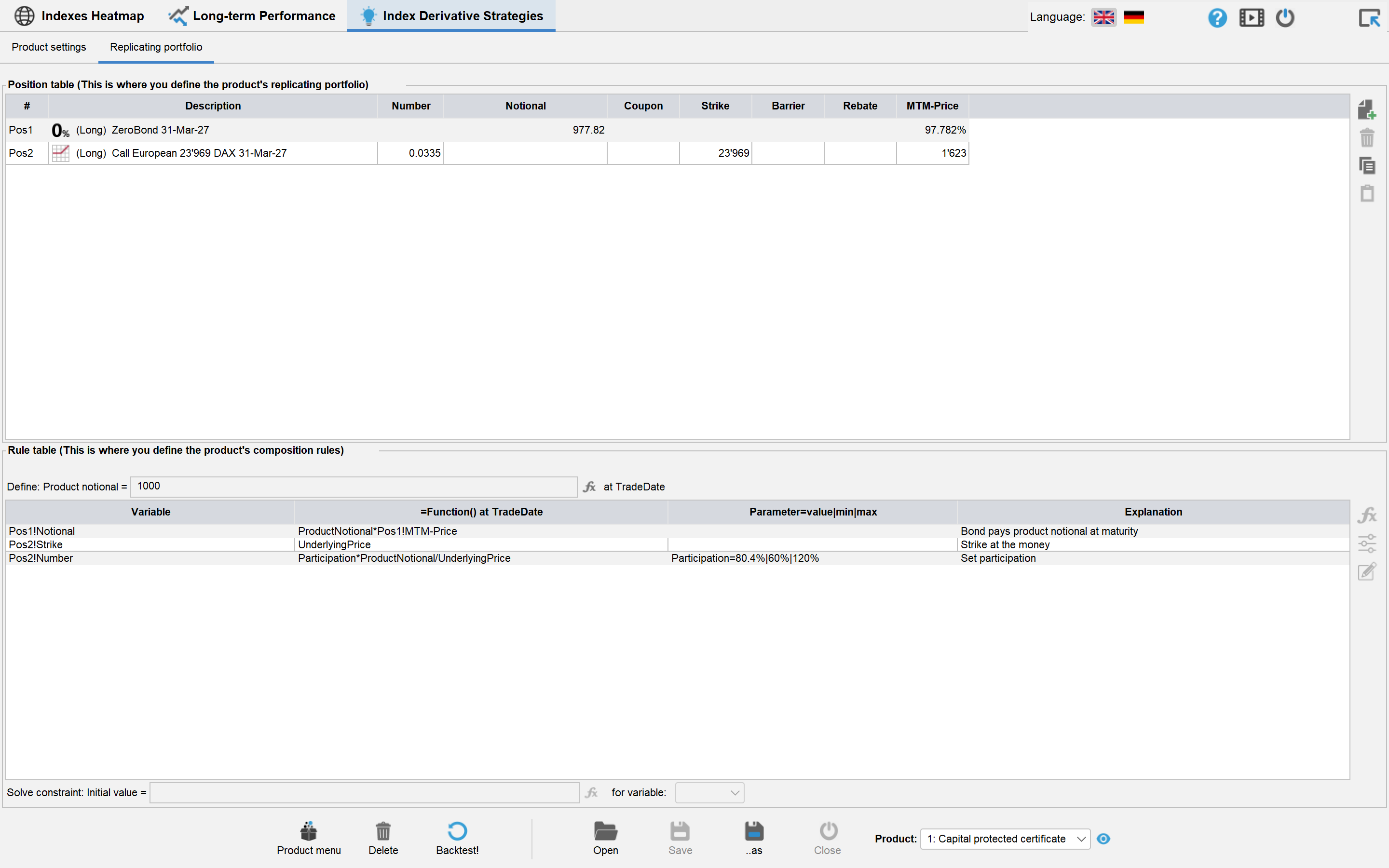Screen dimensions: 1389x868
Task: Expand the 'for variable' dropdown
Action: coord(709,793)
